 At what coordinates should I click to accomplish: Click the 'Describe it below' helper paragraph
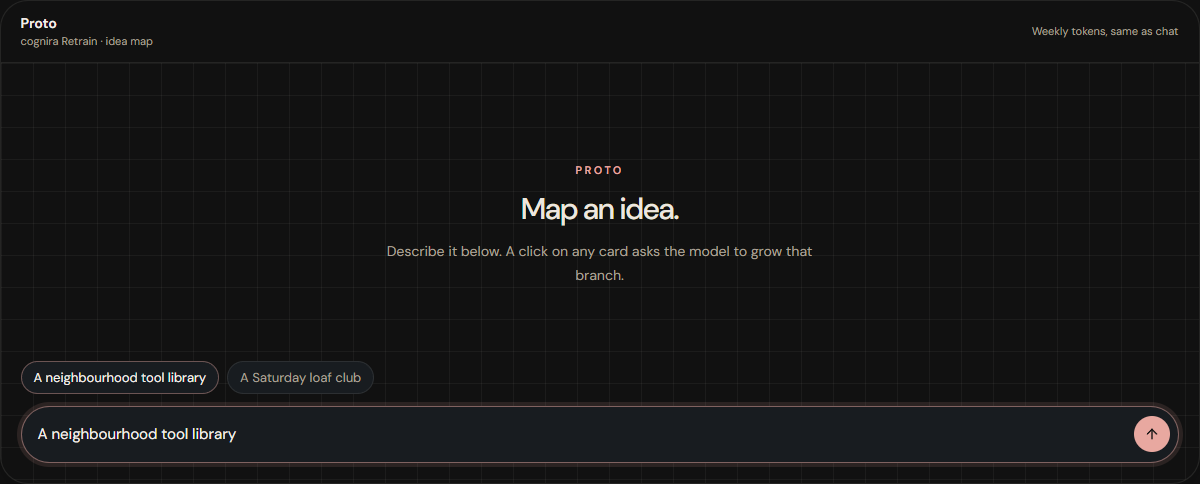(x=600, y=263)
